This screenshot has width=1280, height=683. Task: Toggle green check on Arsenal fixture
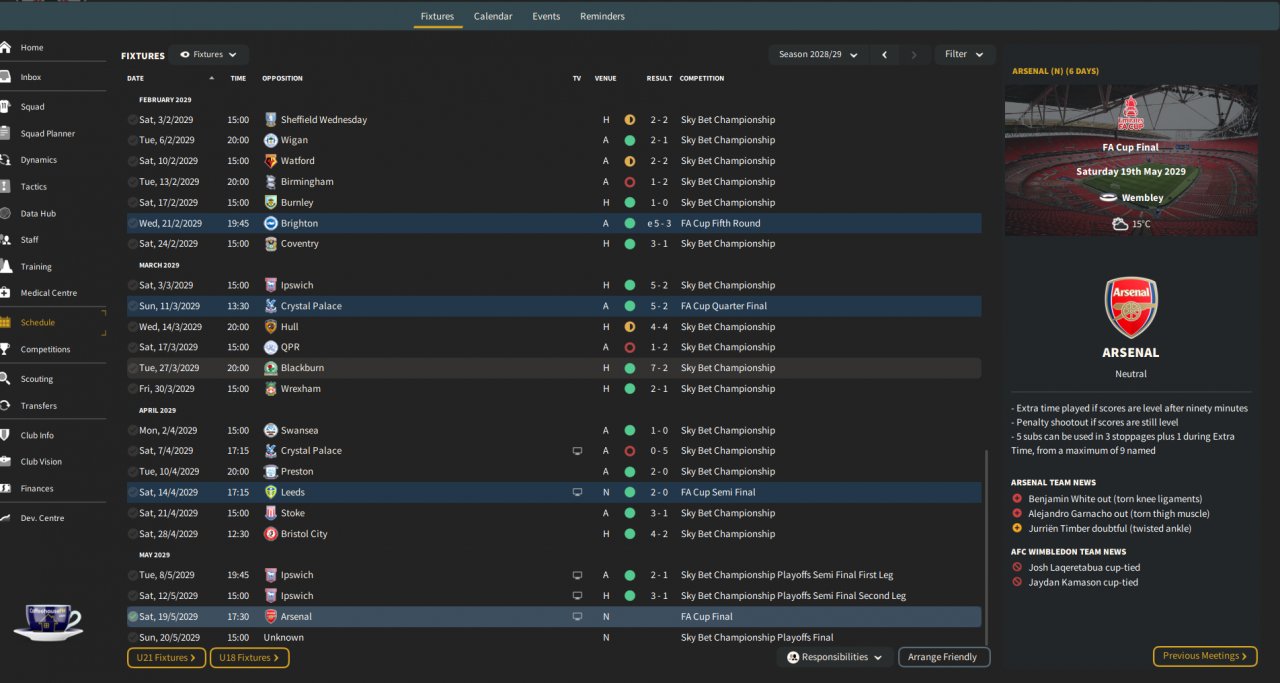[x=133, y=617]
